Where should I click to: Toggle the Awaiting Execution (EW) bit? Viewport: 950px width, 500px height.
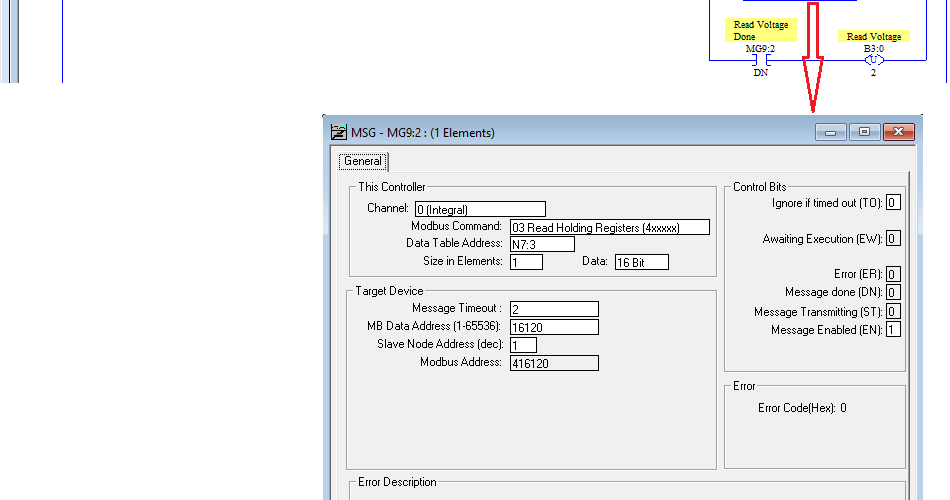coord(893,239)
